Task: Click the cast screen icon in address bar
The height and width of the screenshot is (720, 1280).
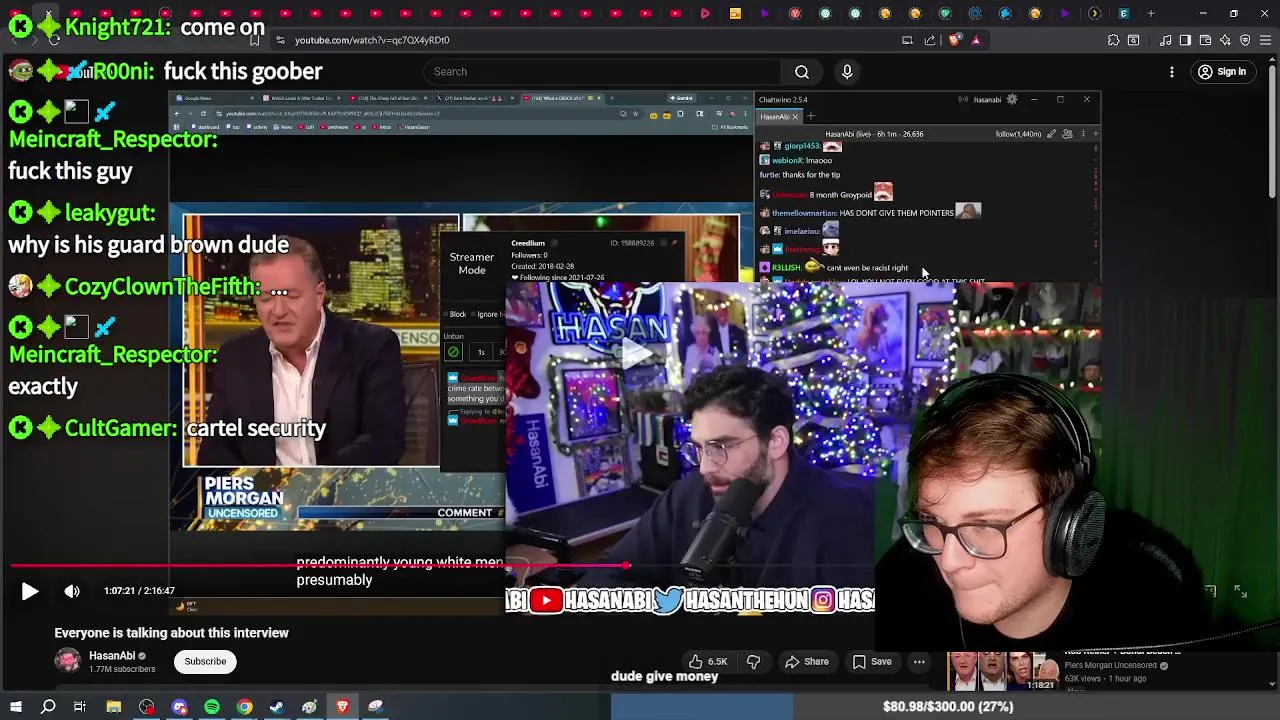Action: (907, 40)
